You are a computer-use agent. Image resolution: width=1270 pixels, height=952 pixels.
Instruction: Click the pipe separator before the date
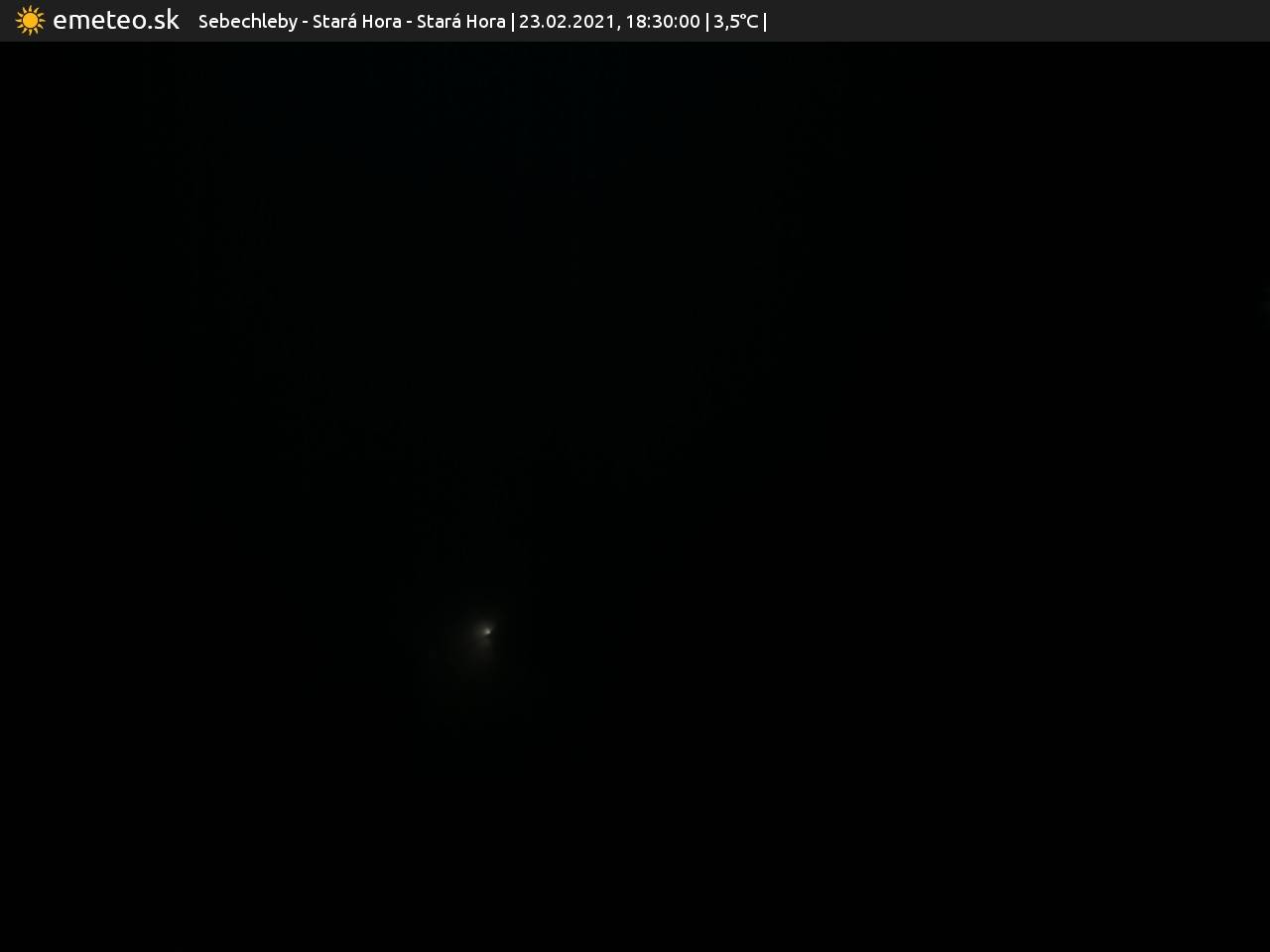512,22
